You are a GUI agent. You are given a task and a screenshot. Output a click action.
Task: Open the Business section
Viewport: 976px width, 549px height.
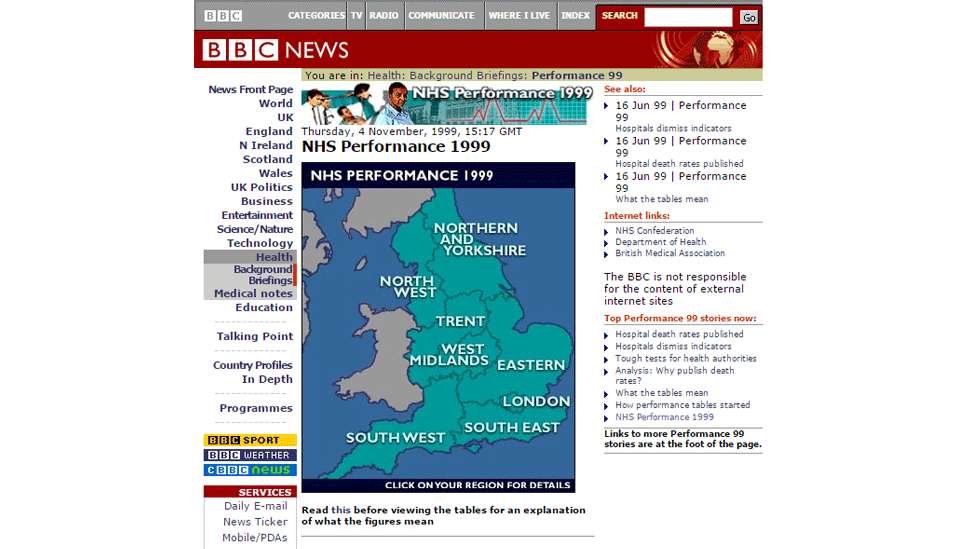[x=266, y=201]
